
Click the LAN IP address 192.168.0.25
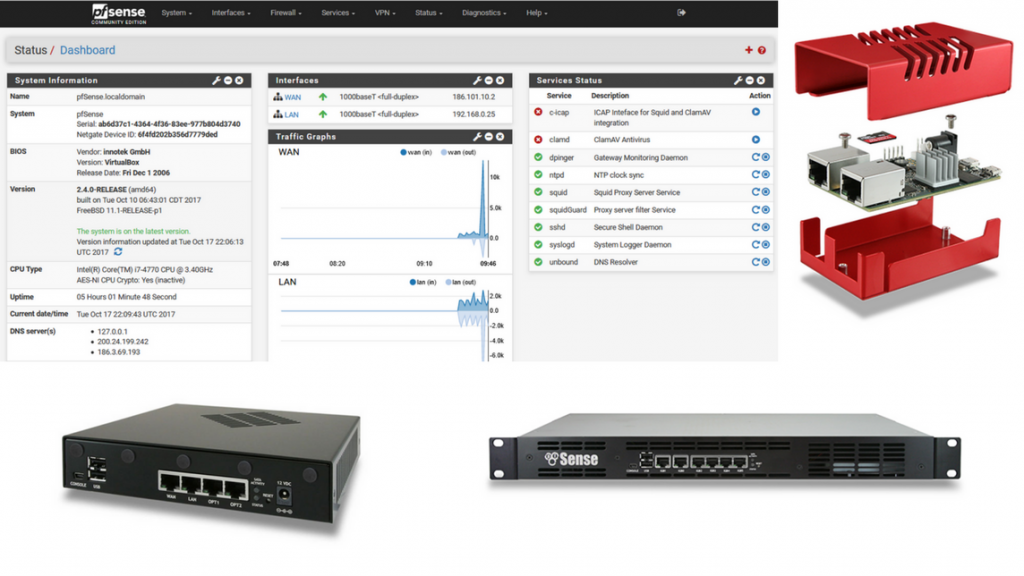coord(473,114)
